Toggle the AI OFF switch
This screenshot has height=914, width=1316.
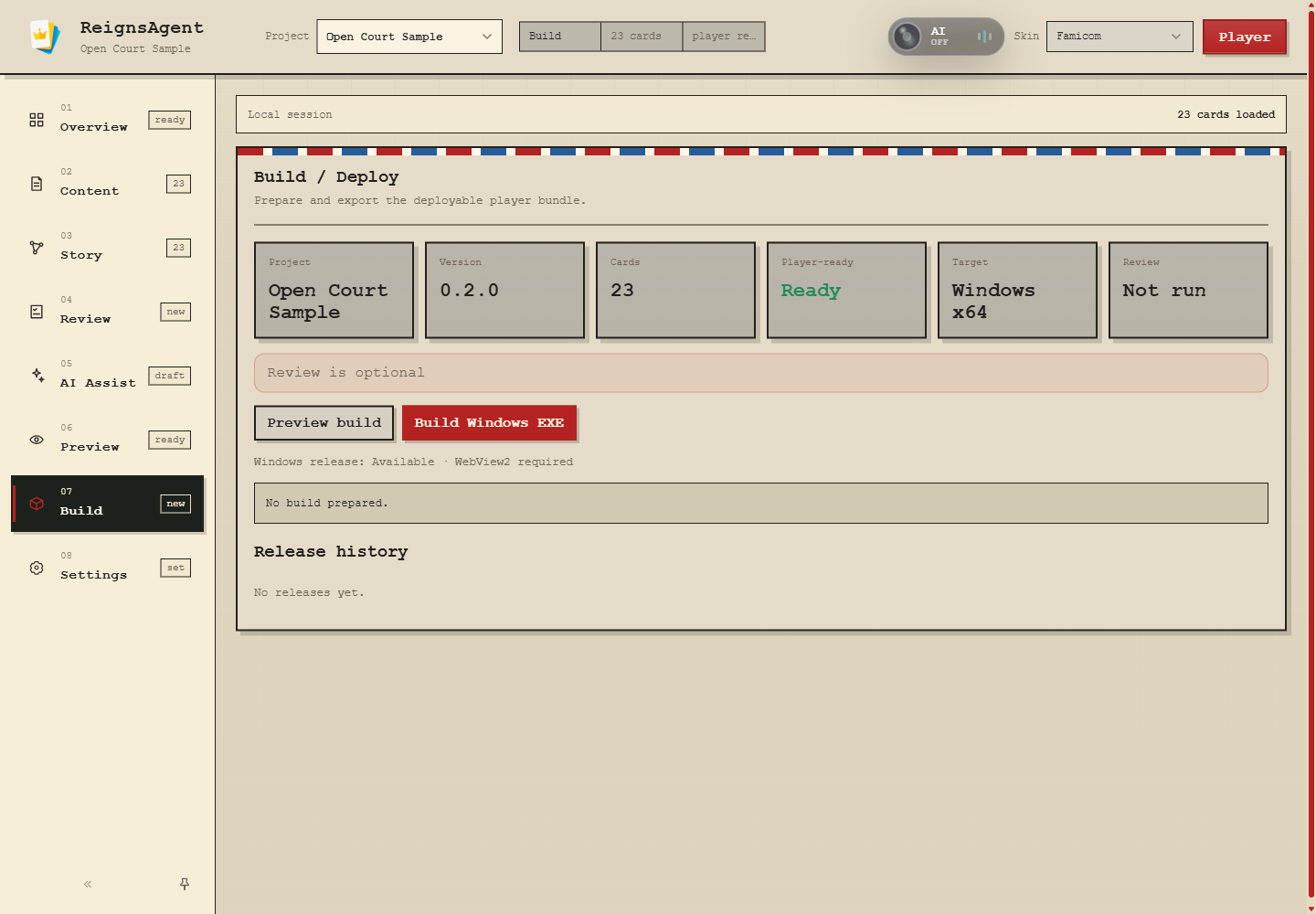coord(946,37)
